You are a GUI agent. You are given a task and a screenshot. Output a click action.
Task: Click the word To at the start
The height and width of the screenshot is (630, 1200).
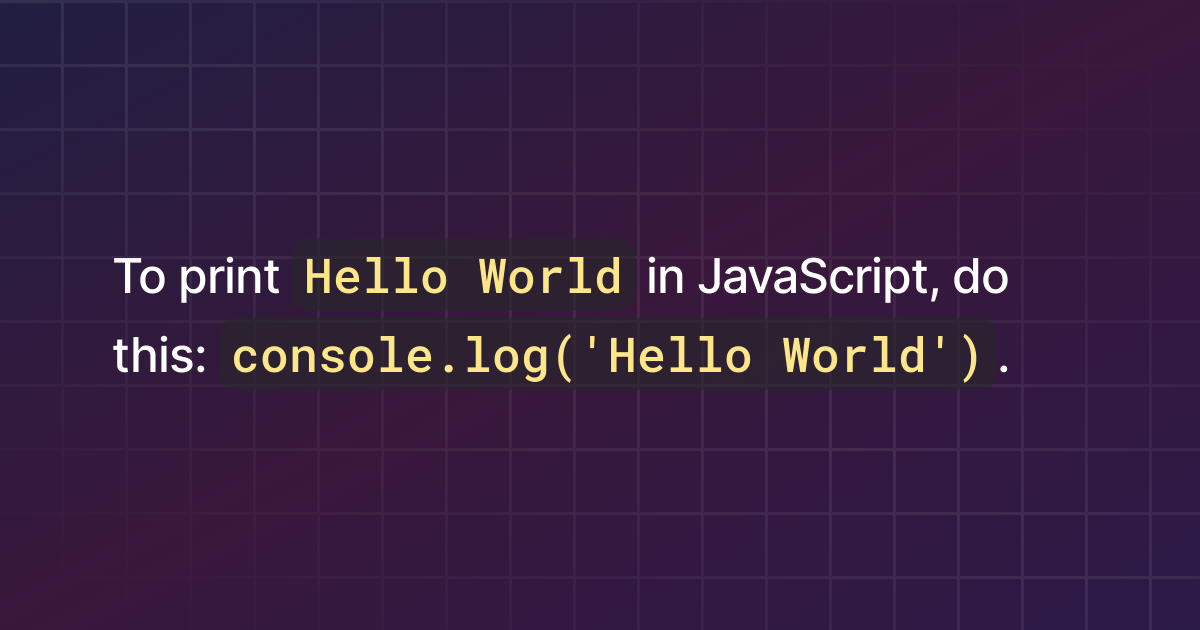point(140,277)
